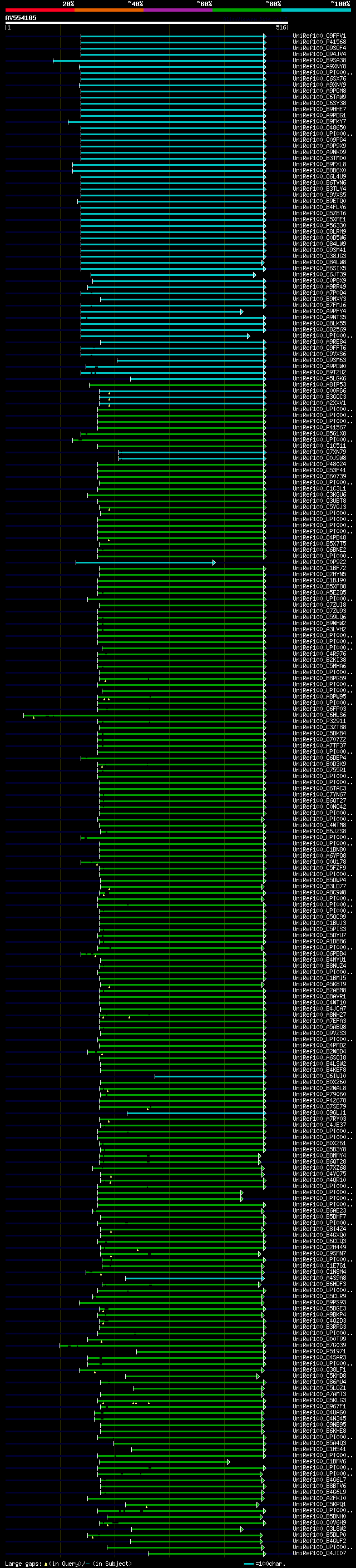Select hit UniRef100_P56330
This screenshot has width=356, height=1568.
[x=319, y=226]
